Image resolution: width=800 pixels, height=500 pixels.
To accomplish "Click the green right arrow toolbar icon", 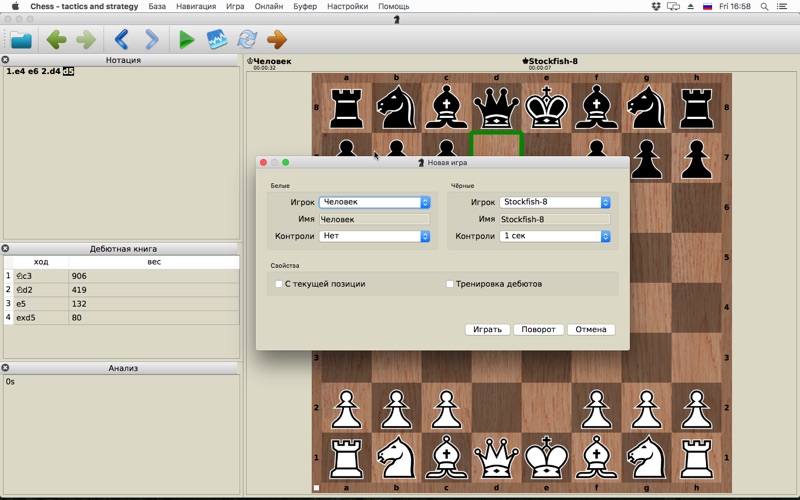I will point(86,40).
